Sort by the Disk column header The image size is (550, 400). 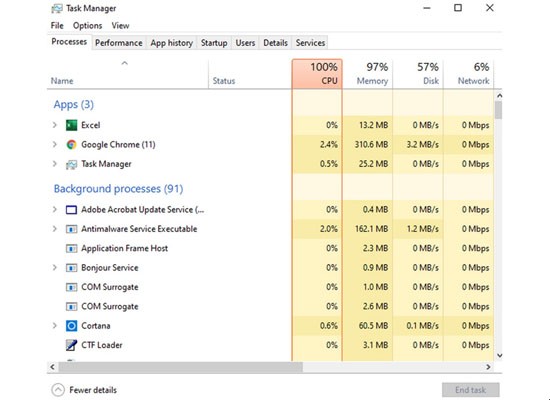pyautogui.click(x=418, y=74)
